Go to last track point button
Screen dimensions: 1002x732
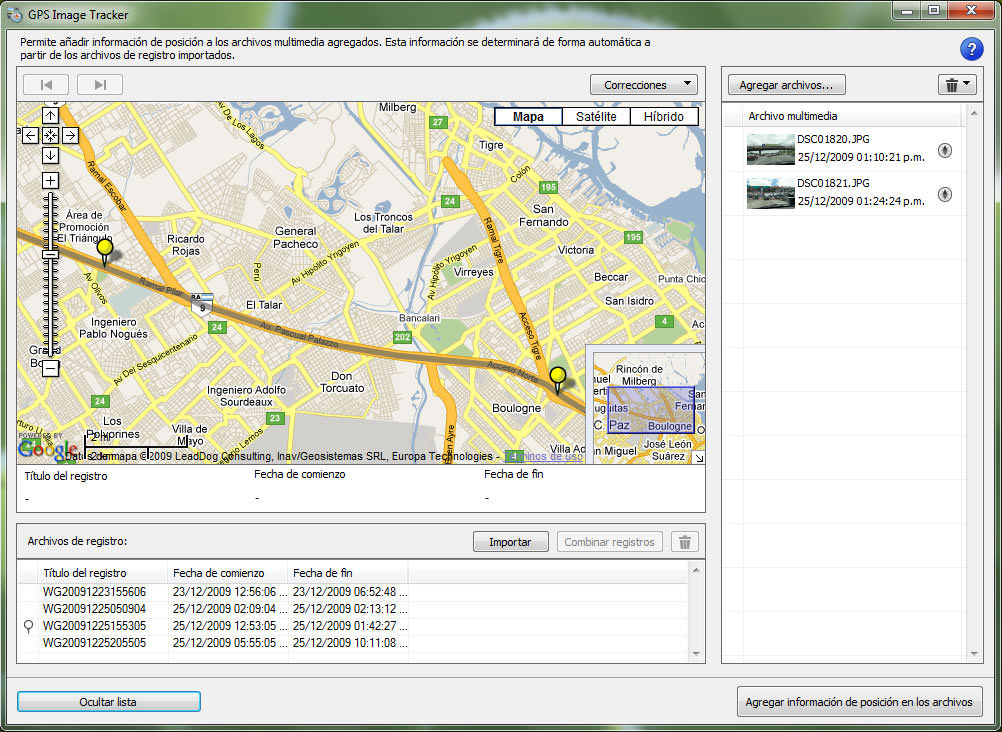pyautogui.click(x=100, y=84)
